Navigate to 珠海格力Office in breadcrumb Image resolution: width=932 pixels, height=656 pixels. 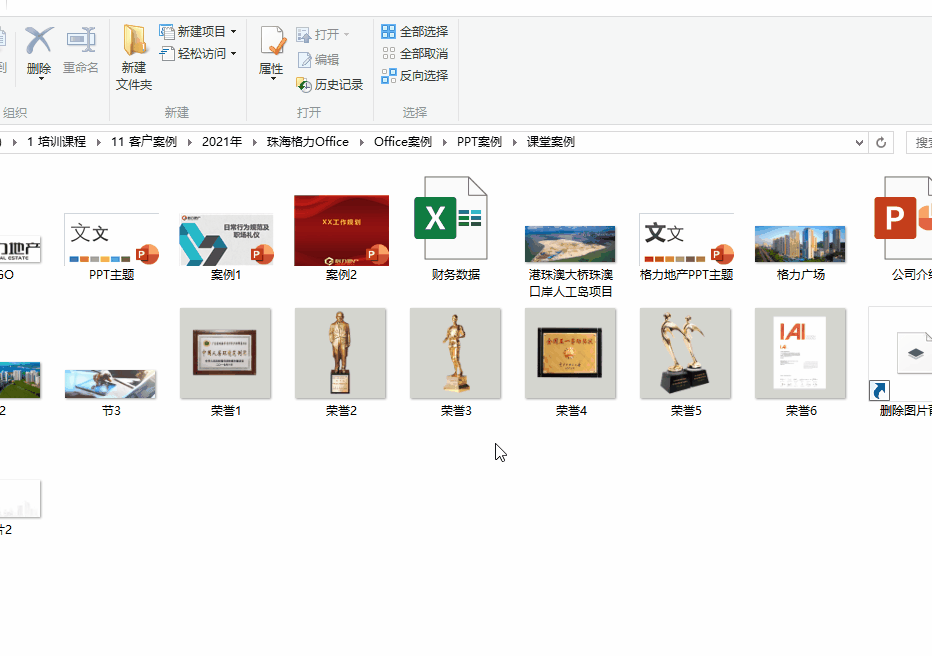click(307, 142)
